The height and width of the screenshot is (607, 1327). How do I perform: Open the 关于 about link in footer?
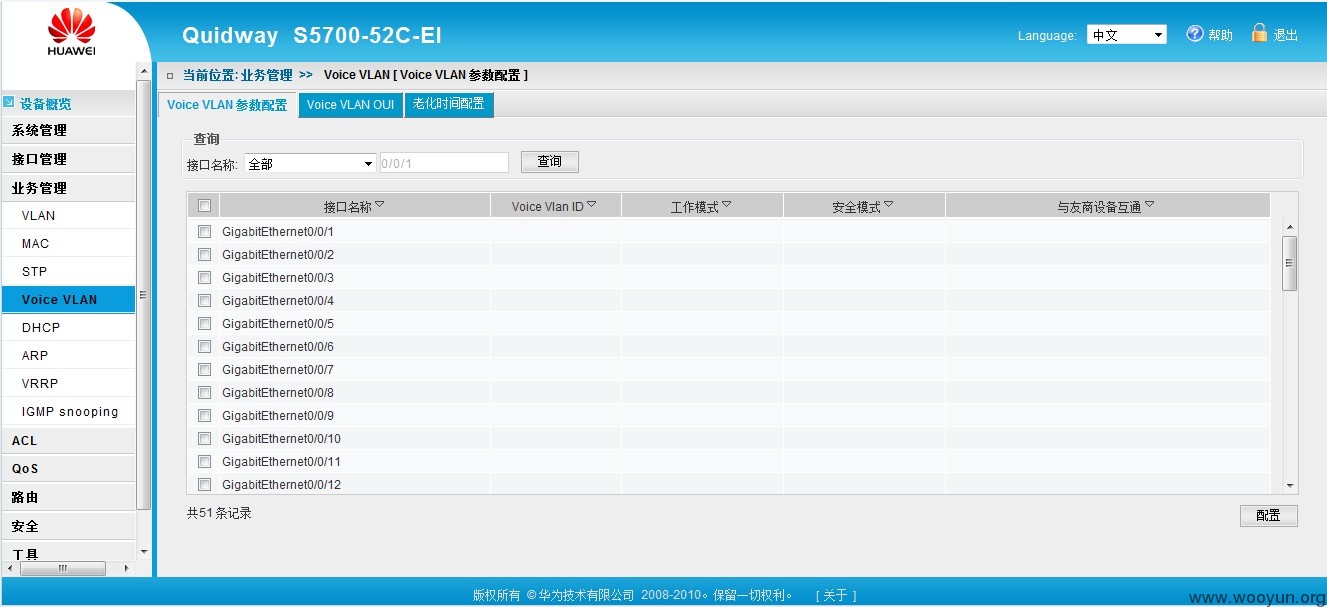(x=836, y=595)
